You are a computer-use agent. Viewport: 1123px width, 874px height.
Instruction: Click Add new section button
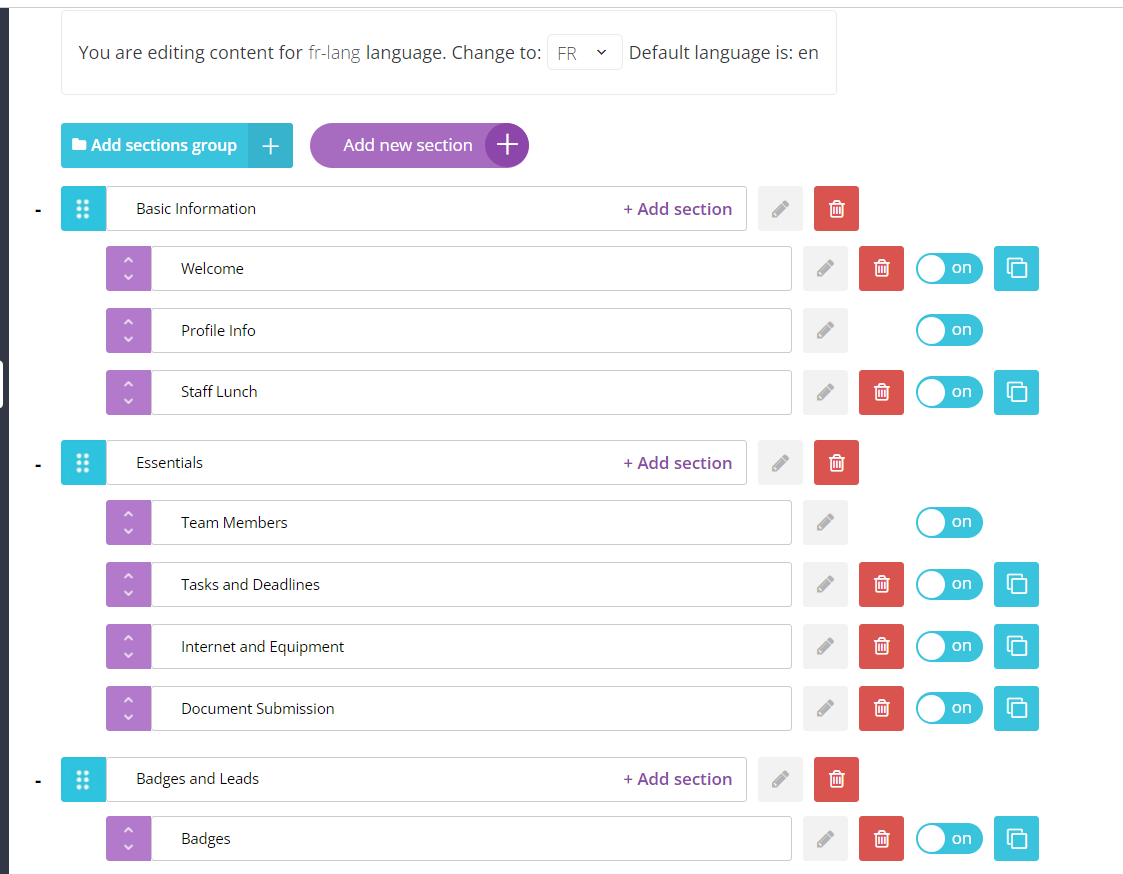[x=419, y=145]
